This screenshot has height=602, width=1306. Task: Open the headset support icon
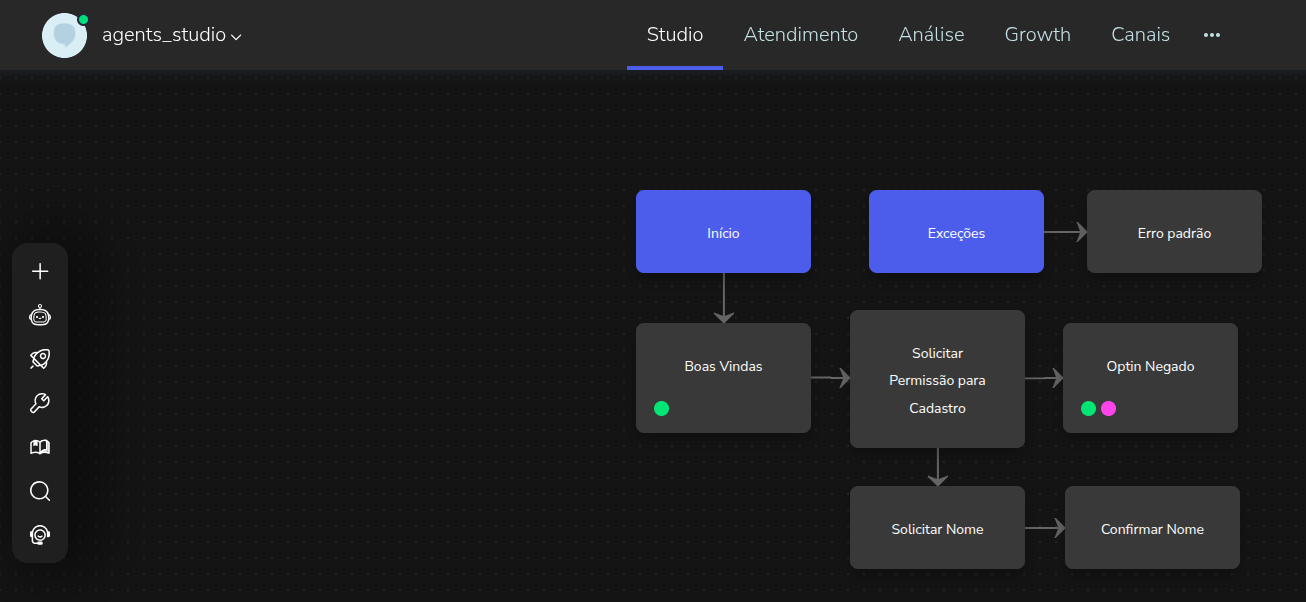pos(40,535)
